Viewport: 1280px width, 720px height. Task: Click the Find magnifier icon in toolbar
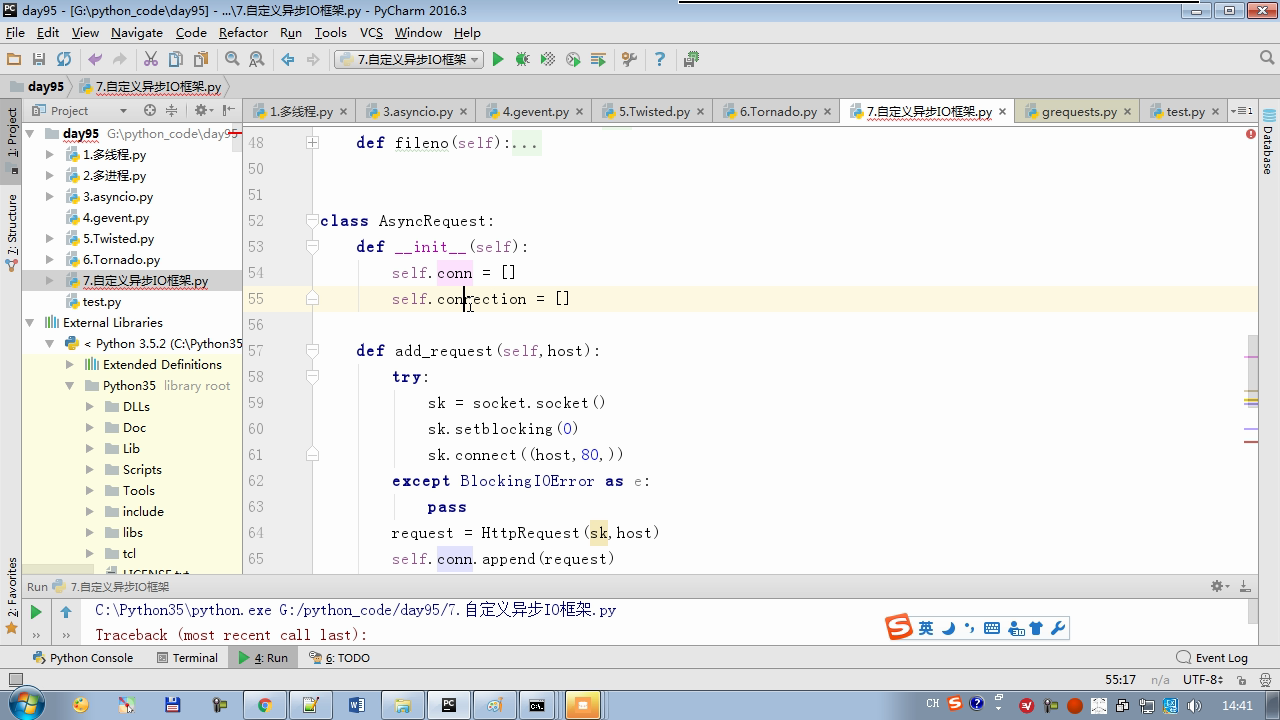point(232,60)
